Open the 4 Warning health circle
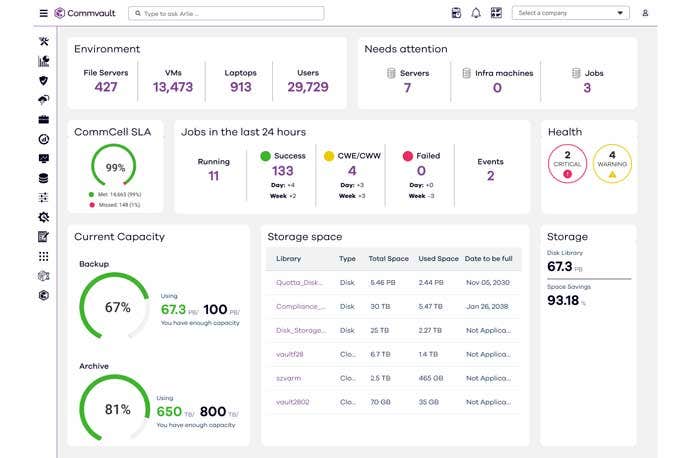 tap(612, 163)
